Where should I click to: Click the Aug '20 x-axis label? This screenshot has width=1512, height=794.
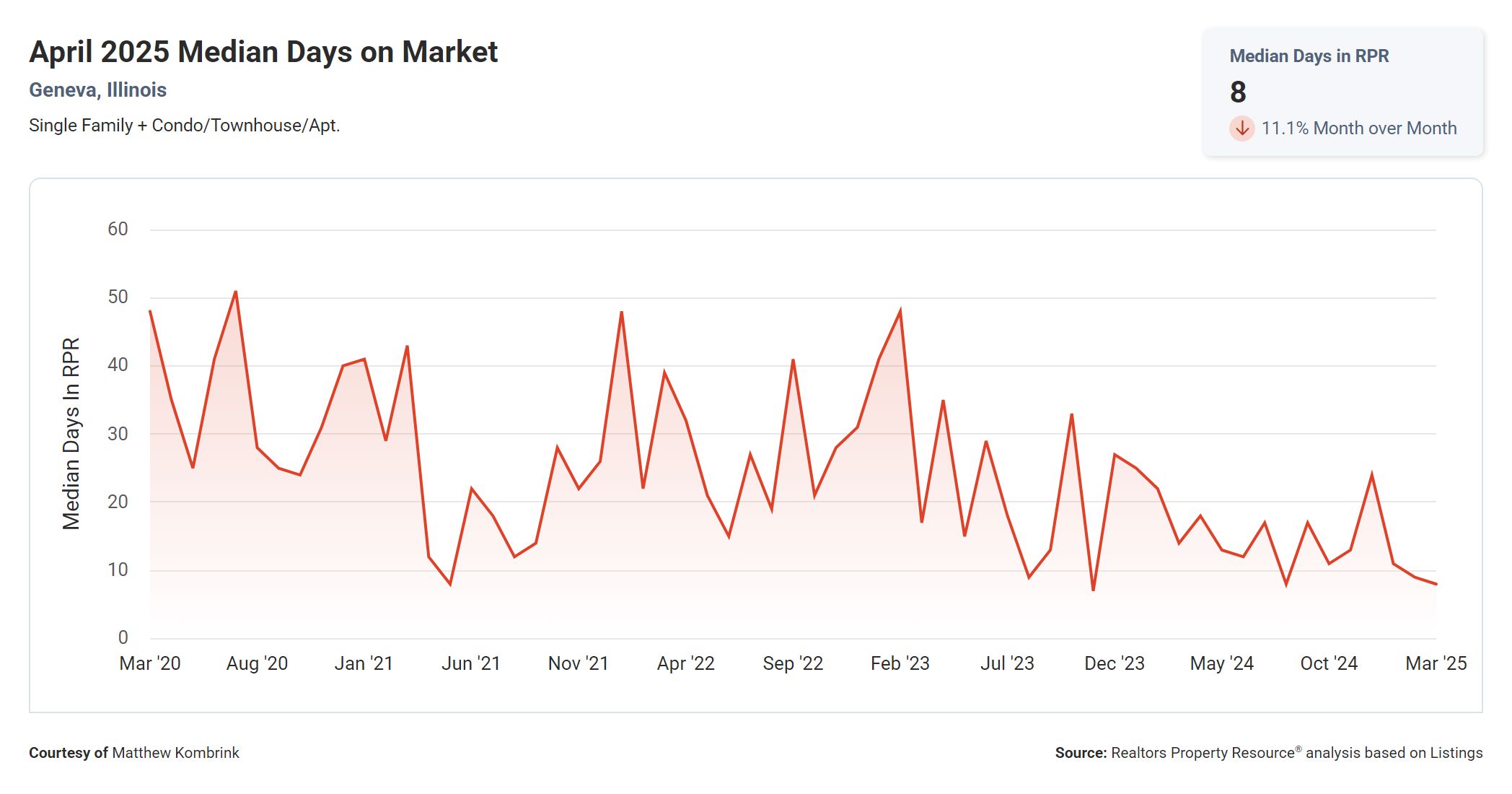[257, 663]
